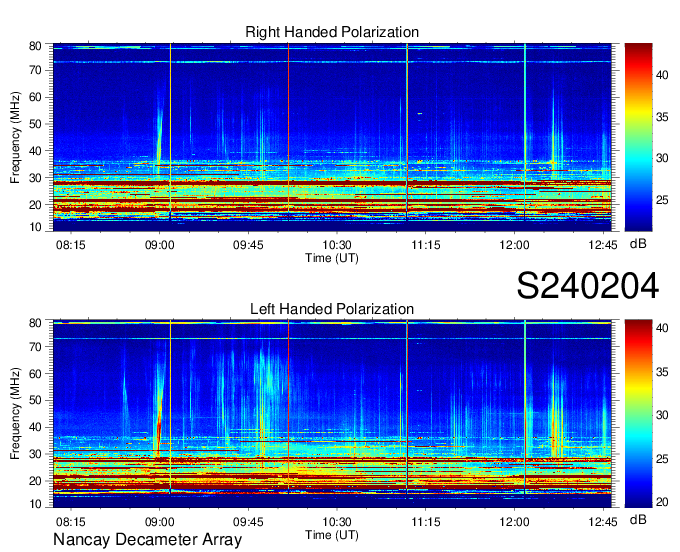Click the 20 value on Left Handed colorbar
680x552 pixels.
tap(662, 502)
